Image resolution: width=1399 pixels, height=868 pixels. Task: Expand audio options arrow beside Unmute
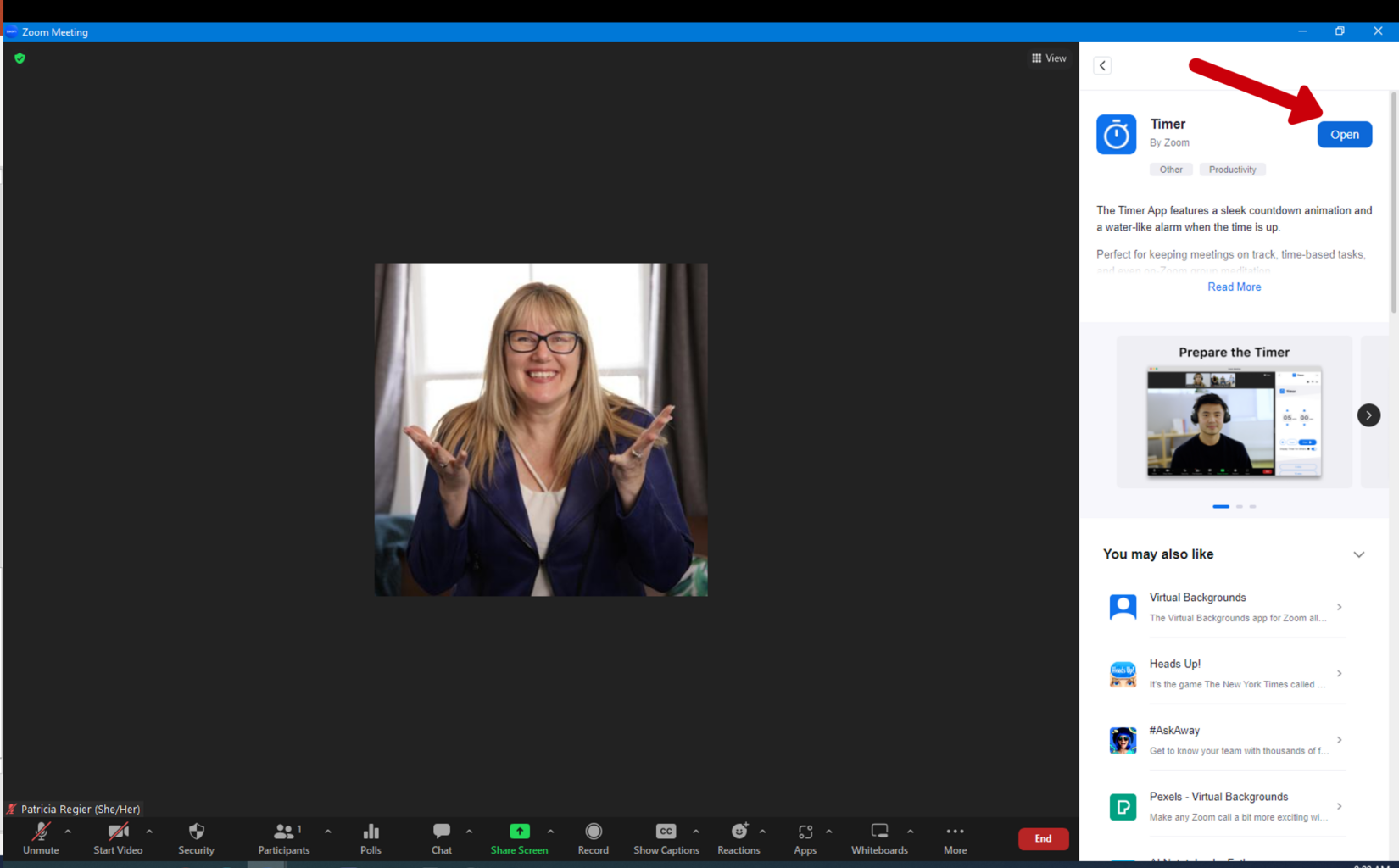point(68,832)
